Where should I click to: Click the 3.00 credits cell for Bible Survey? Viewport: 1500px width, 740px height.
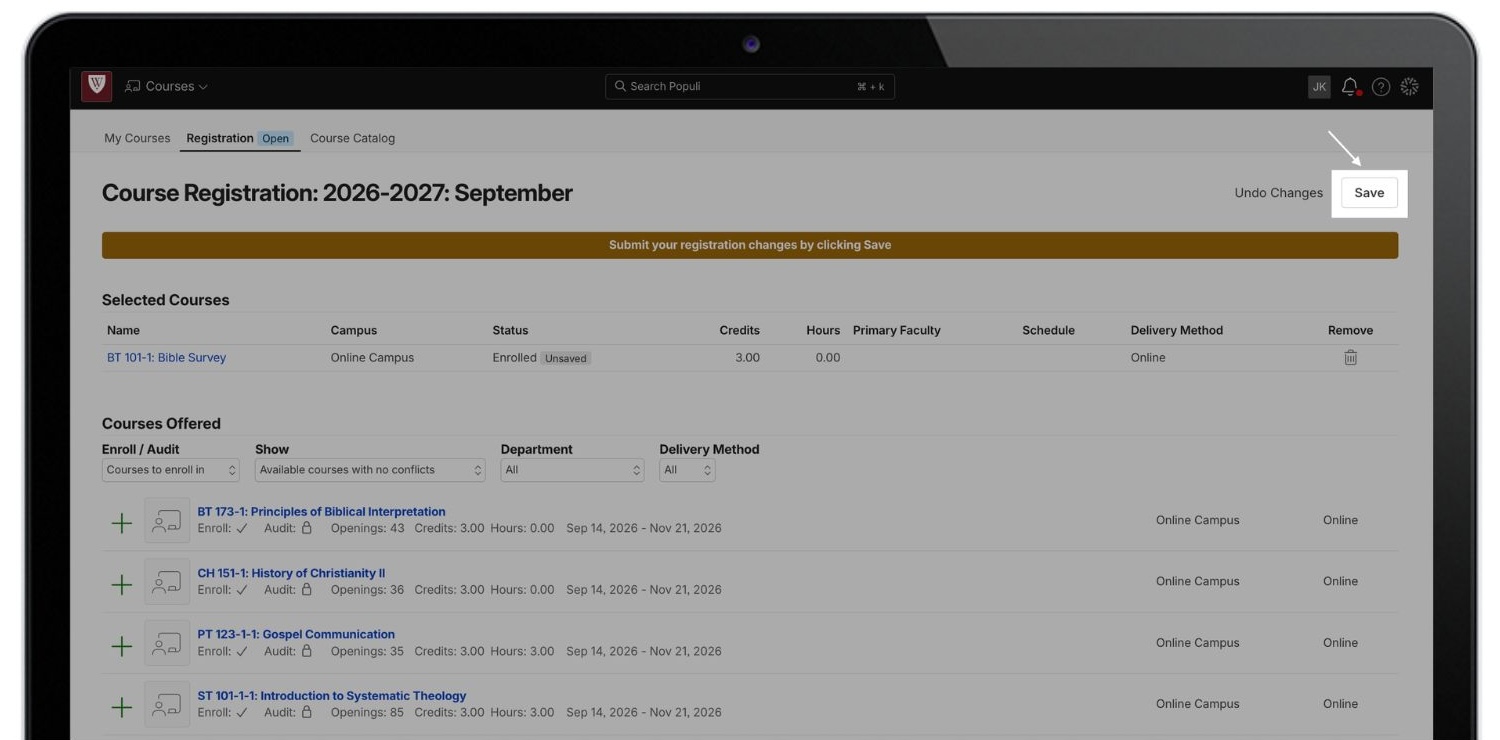[x=747, y=358]
